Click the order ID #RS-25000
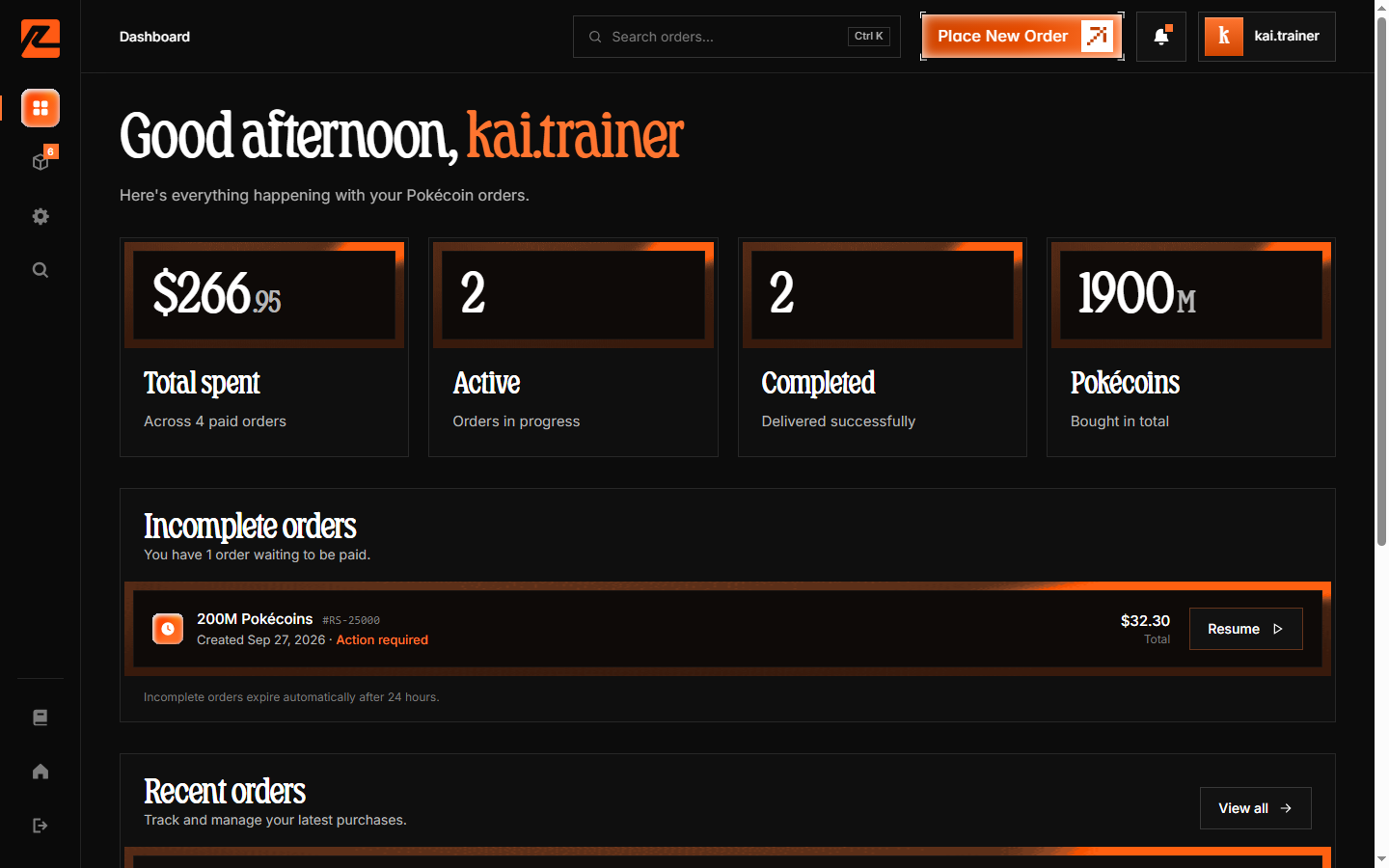Image resolution: width=1389 pixels, height=868 pixels. 351,620
